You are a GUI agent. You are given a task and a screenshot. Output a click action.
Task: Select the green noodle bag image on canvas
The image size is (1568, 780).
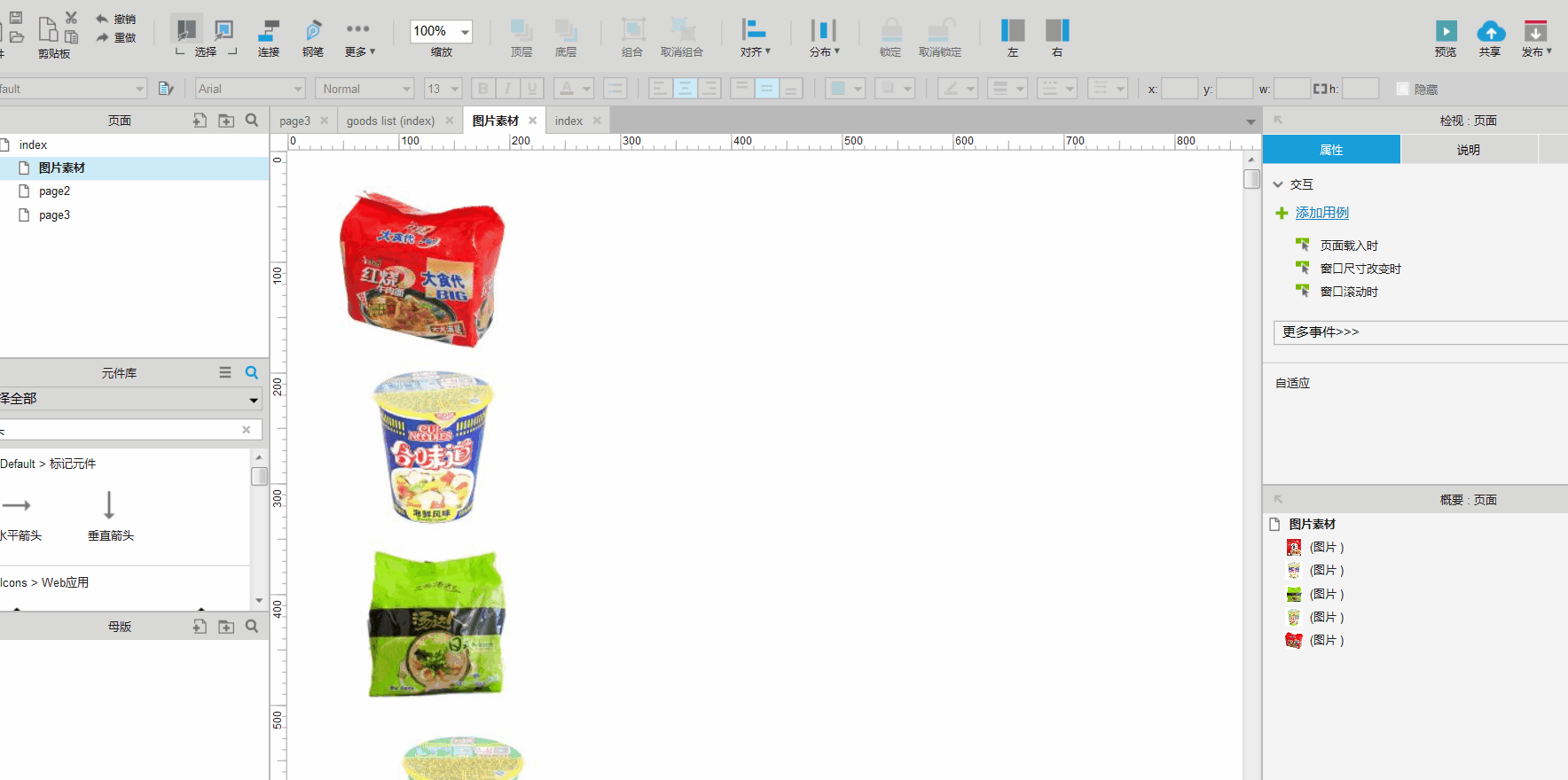(436, 624)
